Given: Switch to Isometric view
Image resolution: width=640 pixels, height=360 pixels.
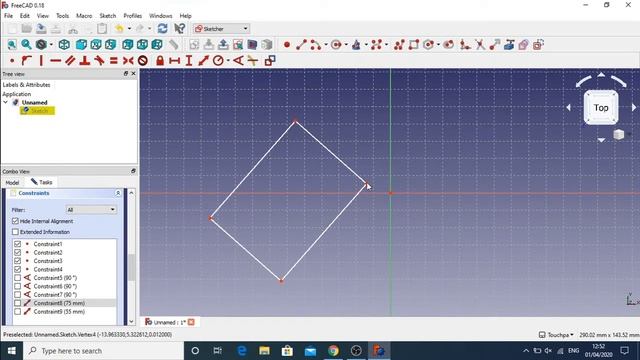Looking at the screenshot, I should tap(64, 44).
